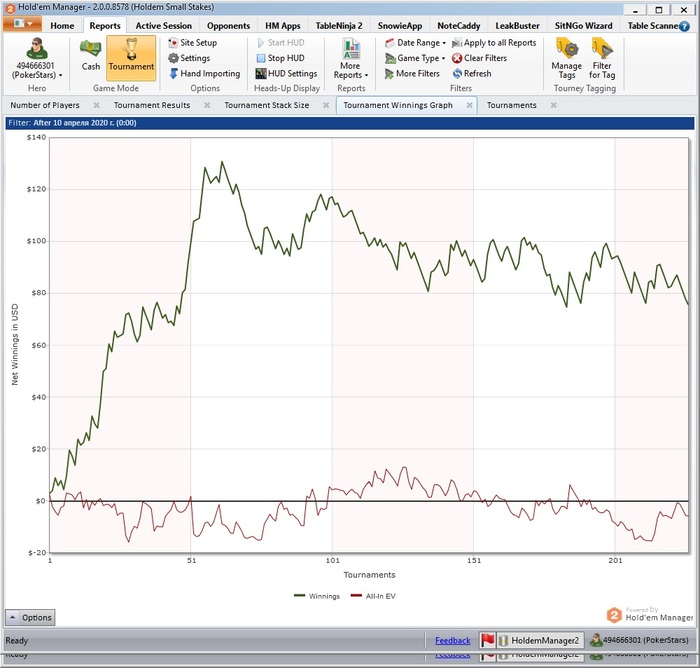Switch to the Home ribbon tab
Image resolution: width=700 pixels, height=668 pixels.
(62, 26)
